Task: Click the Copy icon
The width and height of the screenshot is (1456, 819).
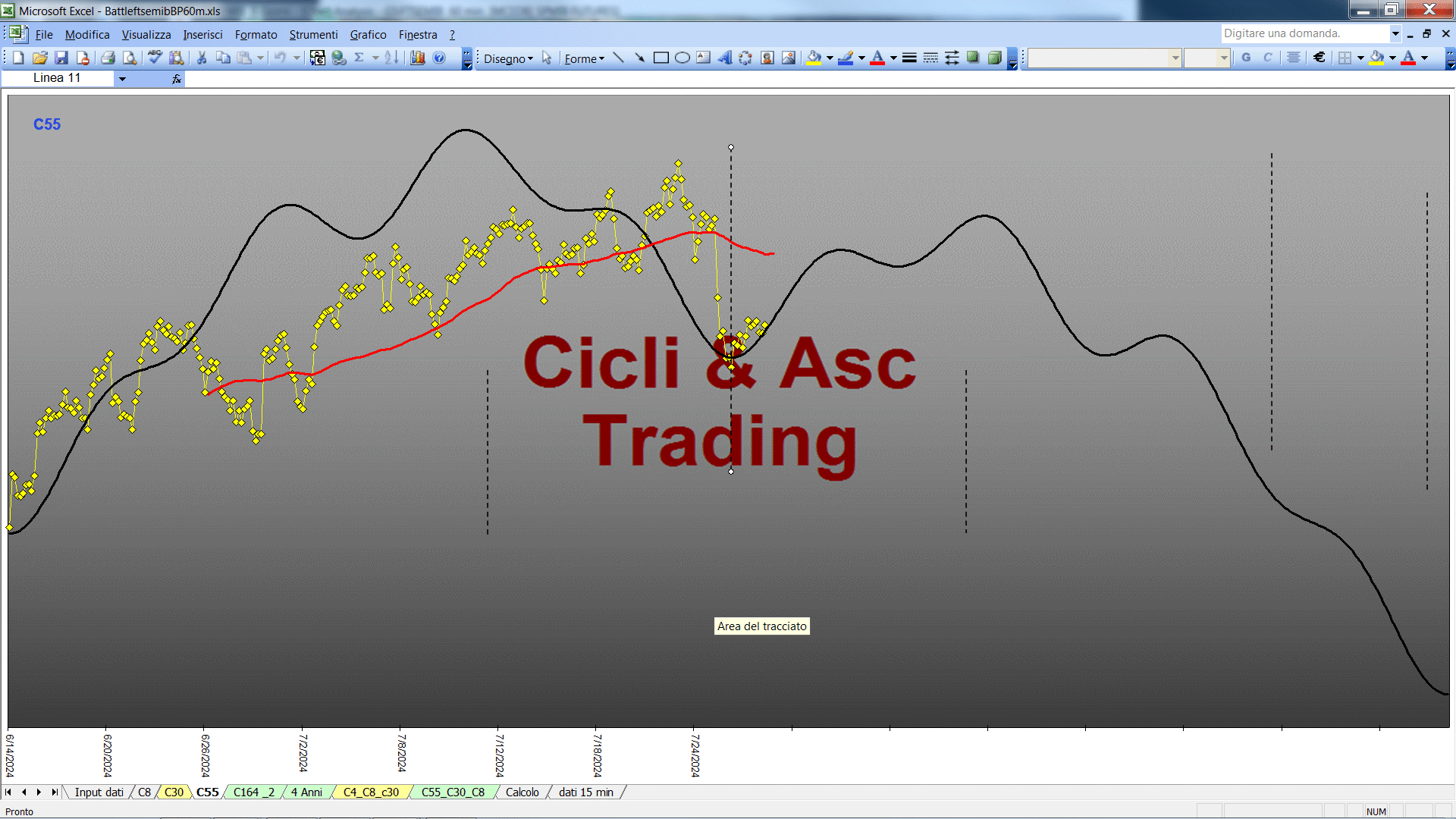Action: tap(223, 58)
